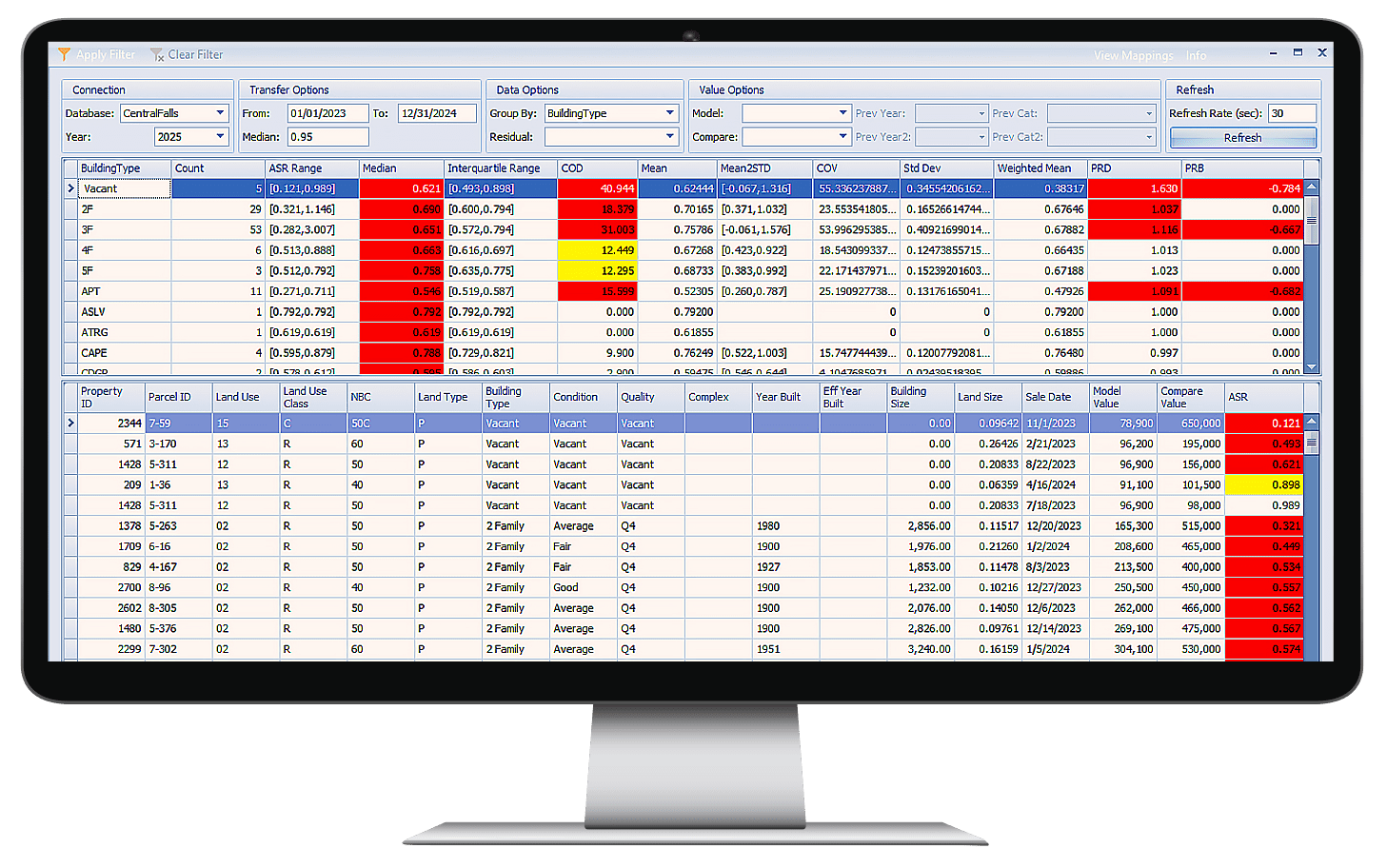The width and height of the screenshot is (1387, 868).
Task: Click the Info menu item
Action: (x=1196, y=54)
